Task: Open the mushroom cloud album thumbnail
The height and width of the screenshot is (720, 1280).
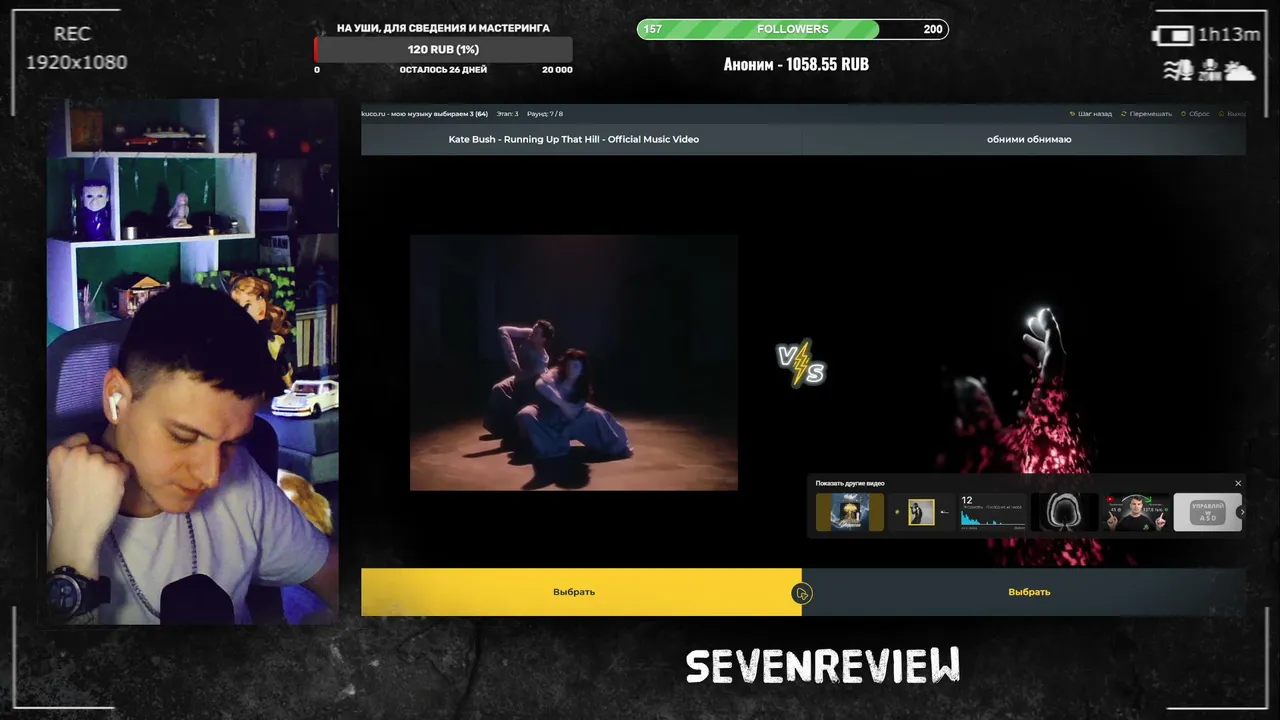Action: tap(850, 513)
